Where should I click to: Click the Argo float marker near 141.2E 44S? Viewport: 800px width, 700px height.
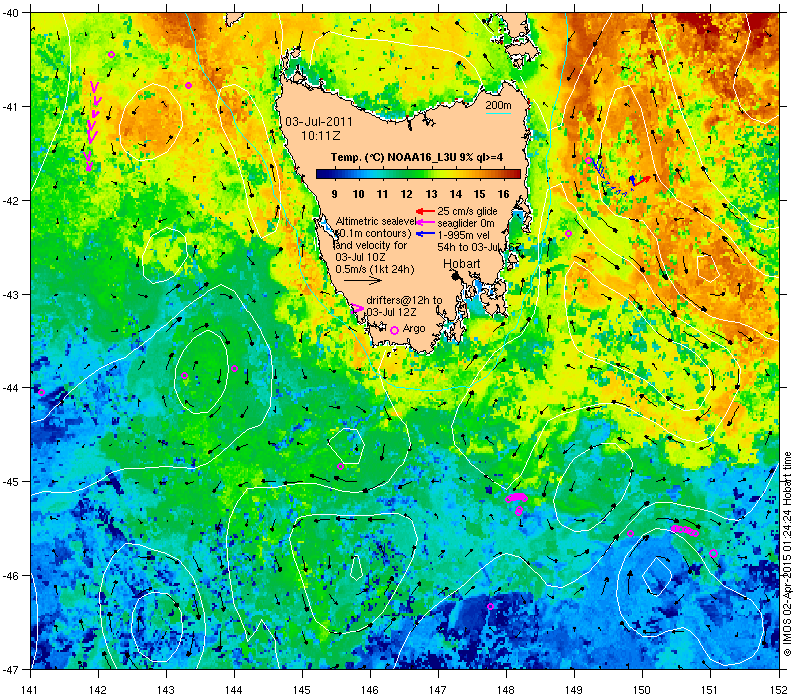coord(41,392)
